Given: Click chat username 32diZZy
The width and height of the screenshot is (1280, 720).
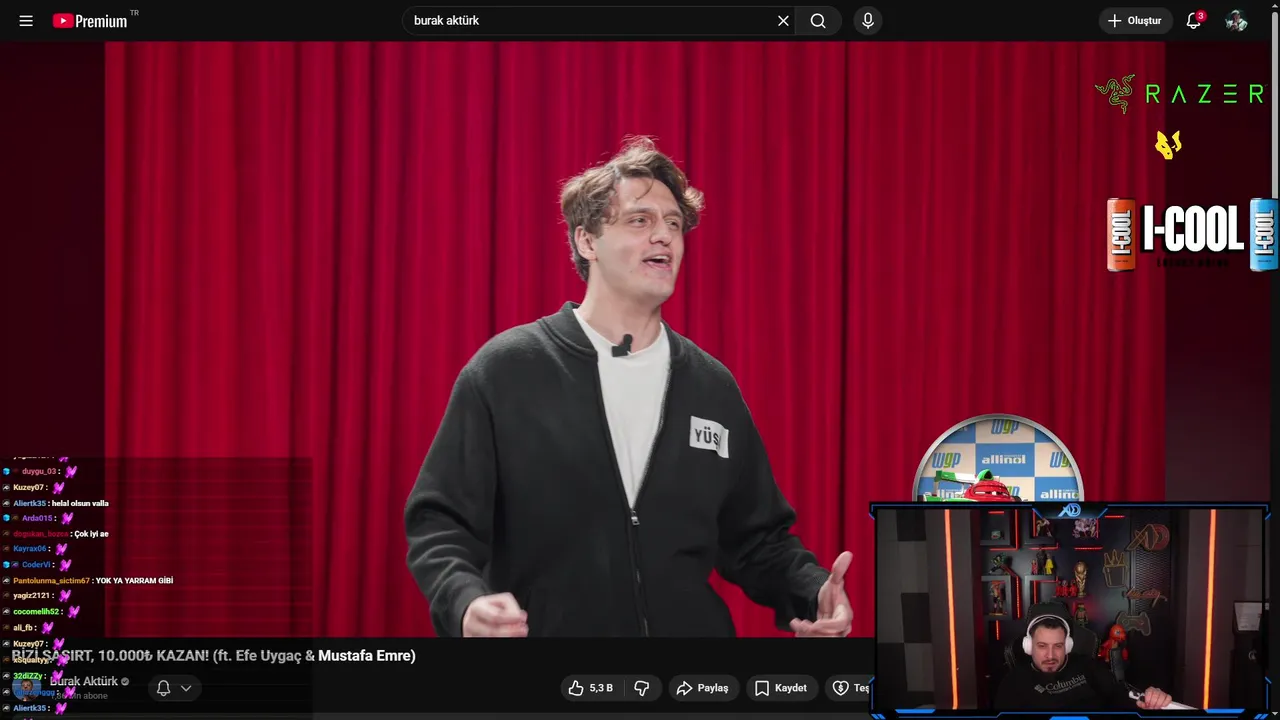Looking at the screenshot, I should (x=27, y=676).
